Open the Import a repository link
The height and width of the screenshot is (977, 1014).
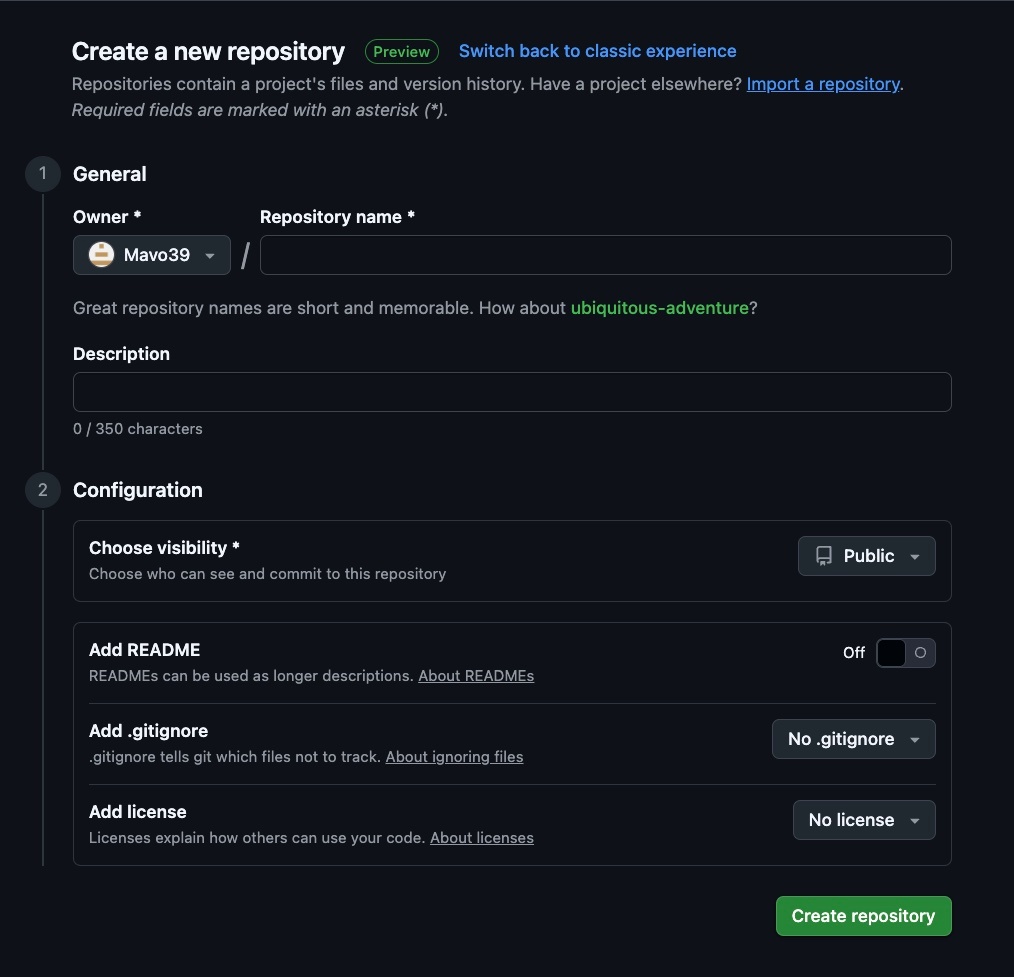pos(823,84)
